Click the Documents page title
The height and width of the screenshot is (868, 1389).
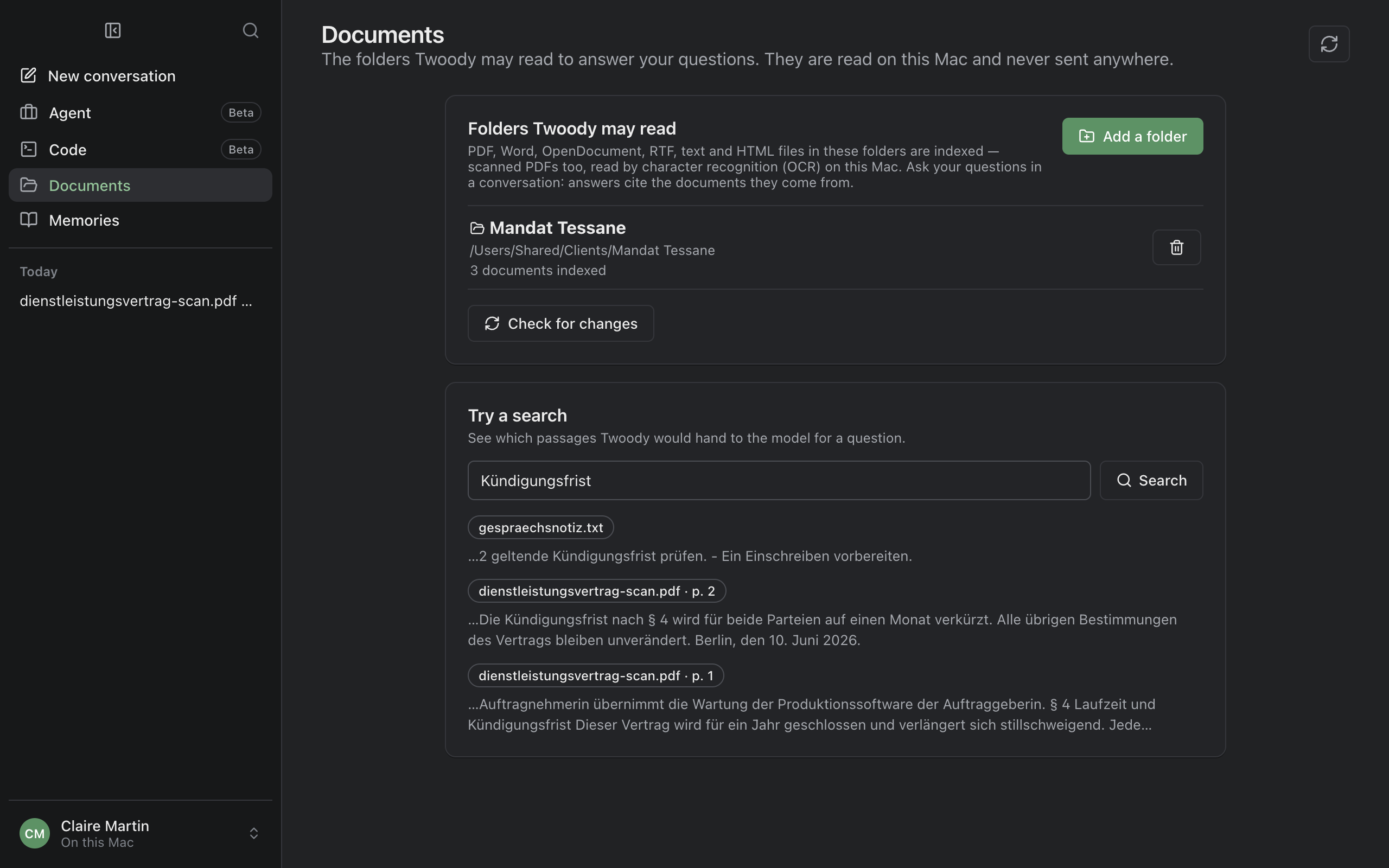[x=383, y=34]
